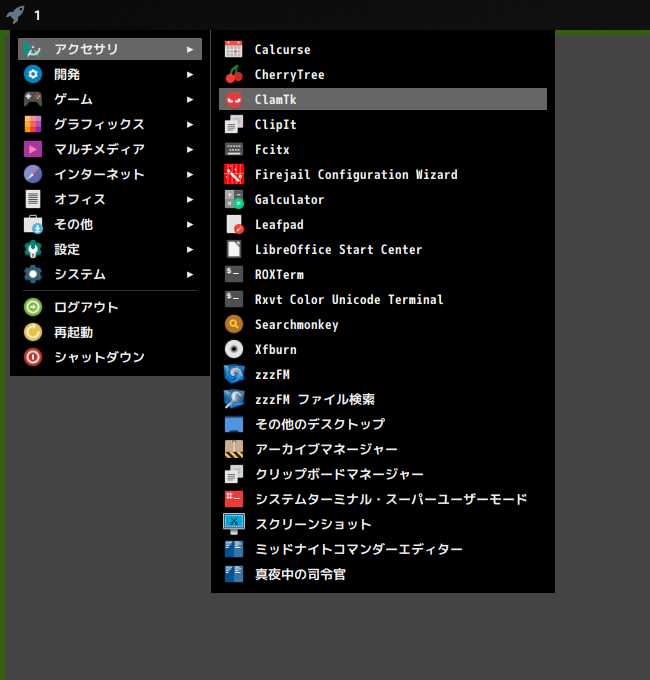The width and height of the screenshot is (650, 680).
Task: Choose 再起動 to reboot
Action: pos(110,332)
